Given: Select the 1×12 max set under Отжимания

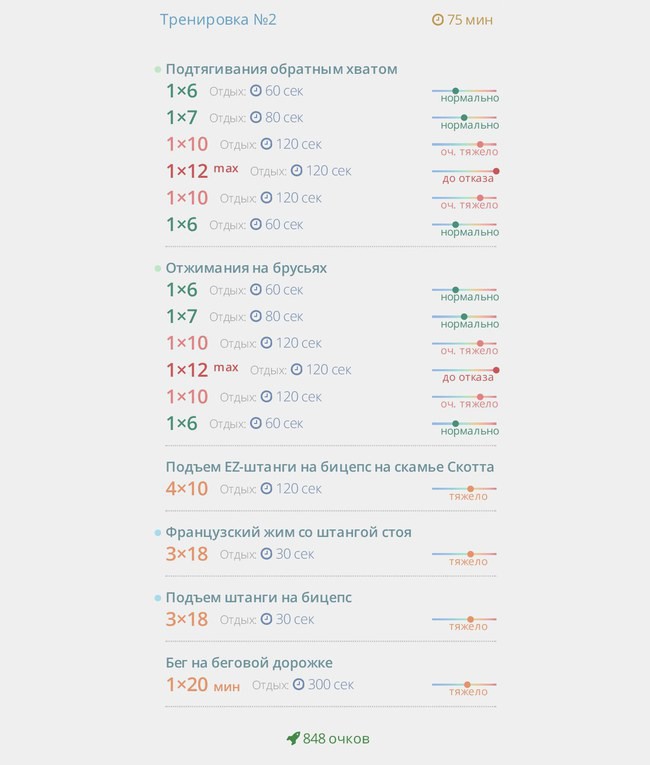Looking at the screenshot, I should [202, 369].
